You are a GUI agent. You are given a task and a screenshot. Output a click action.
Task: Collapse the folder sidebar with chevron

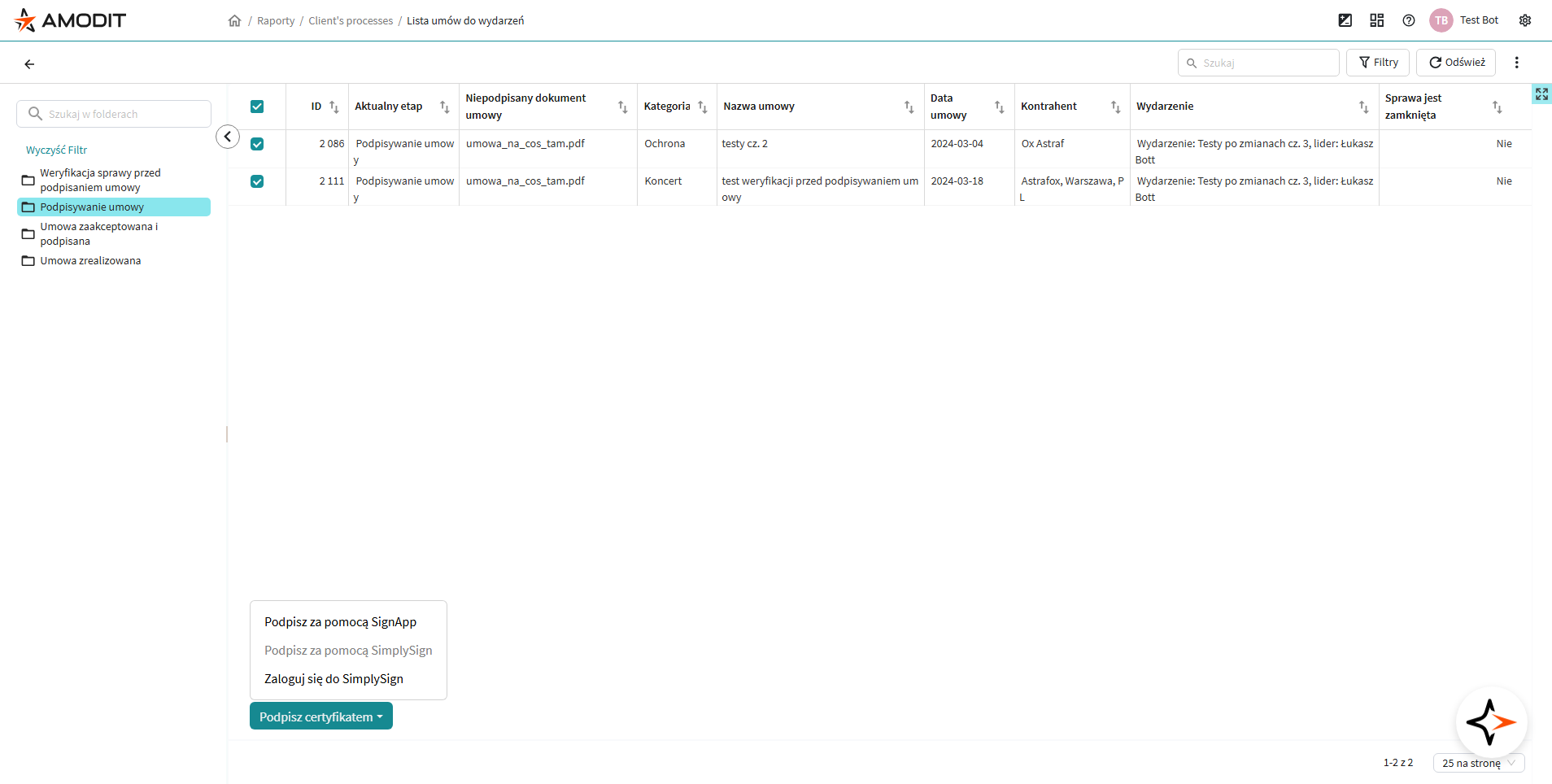pyautogui.click(x=228, y=137)
